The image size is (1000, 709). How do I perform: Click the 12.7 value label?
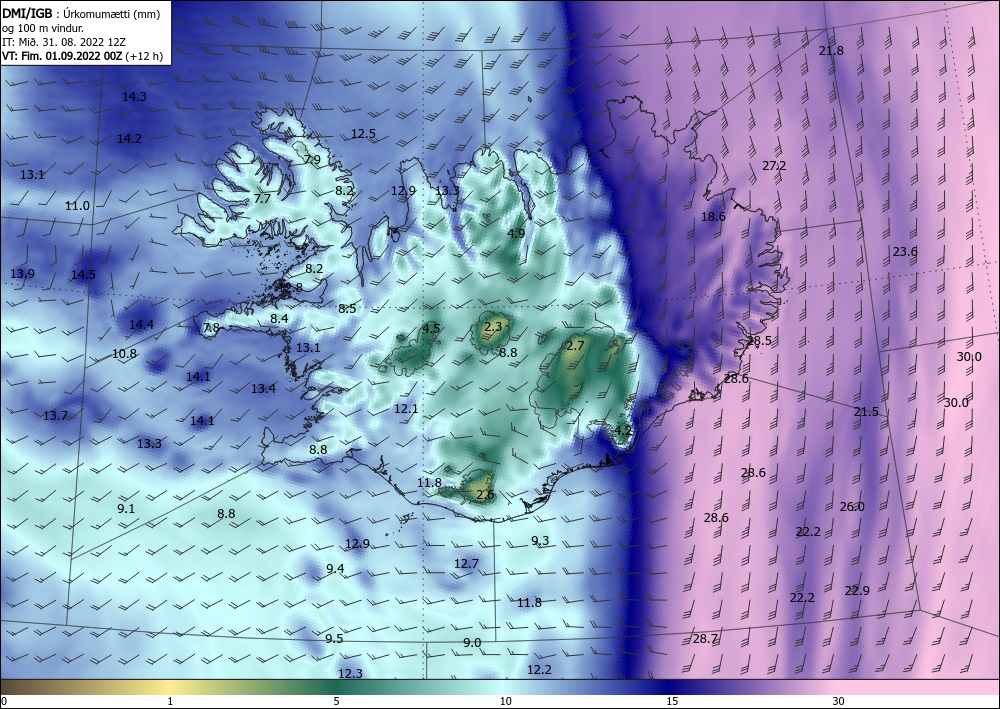point(466,564)
